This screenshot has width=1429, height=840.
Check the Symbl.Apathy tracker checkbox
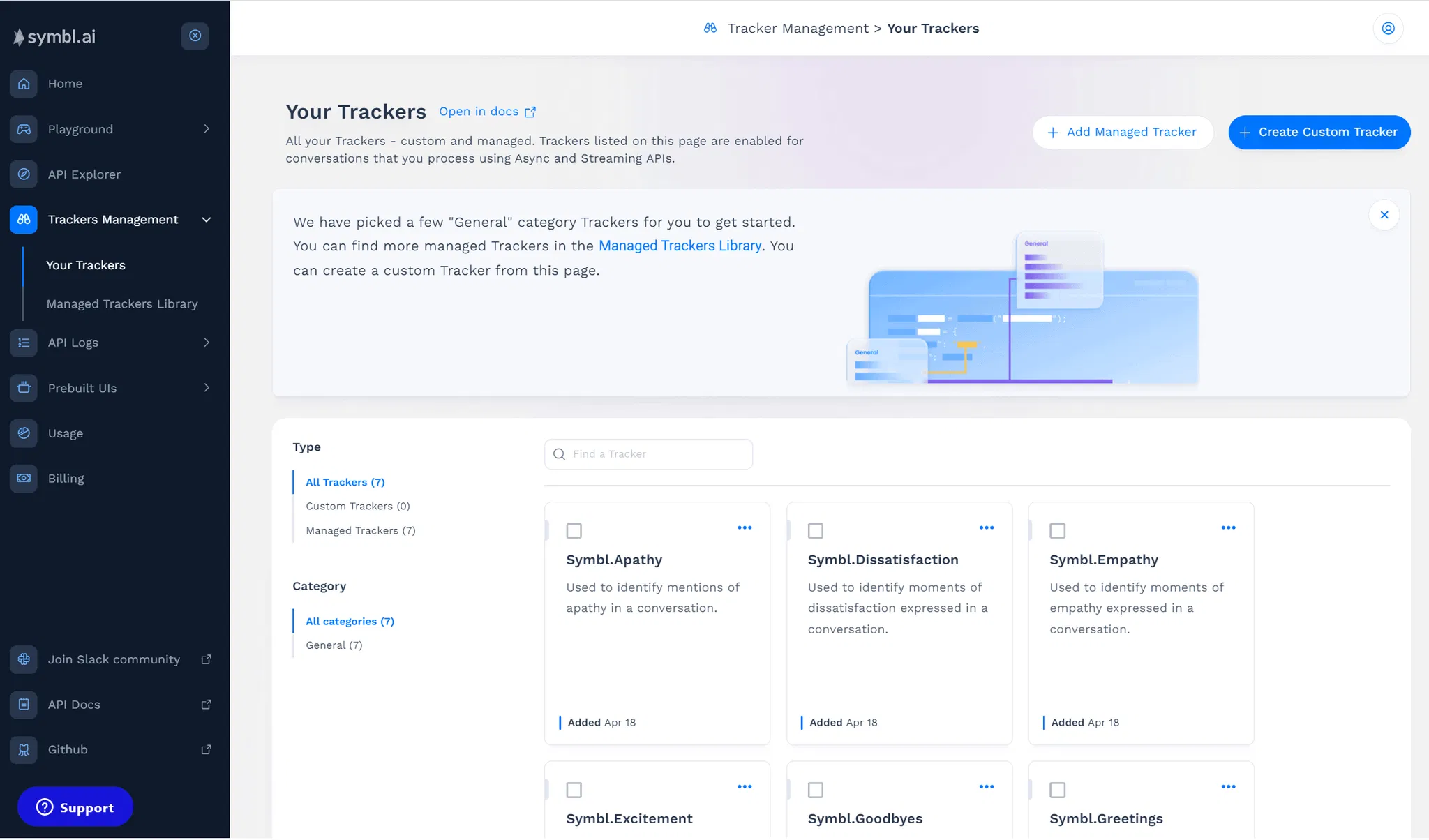coord(574,531)
